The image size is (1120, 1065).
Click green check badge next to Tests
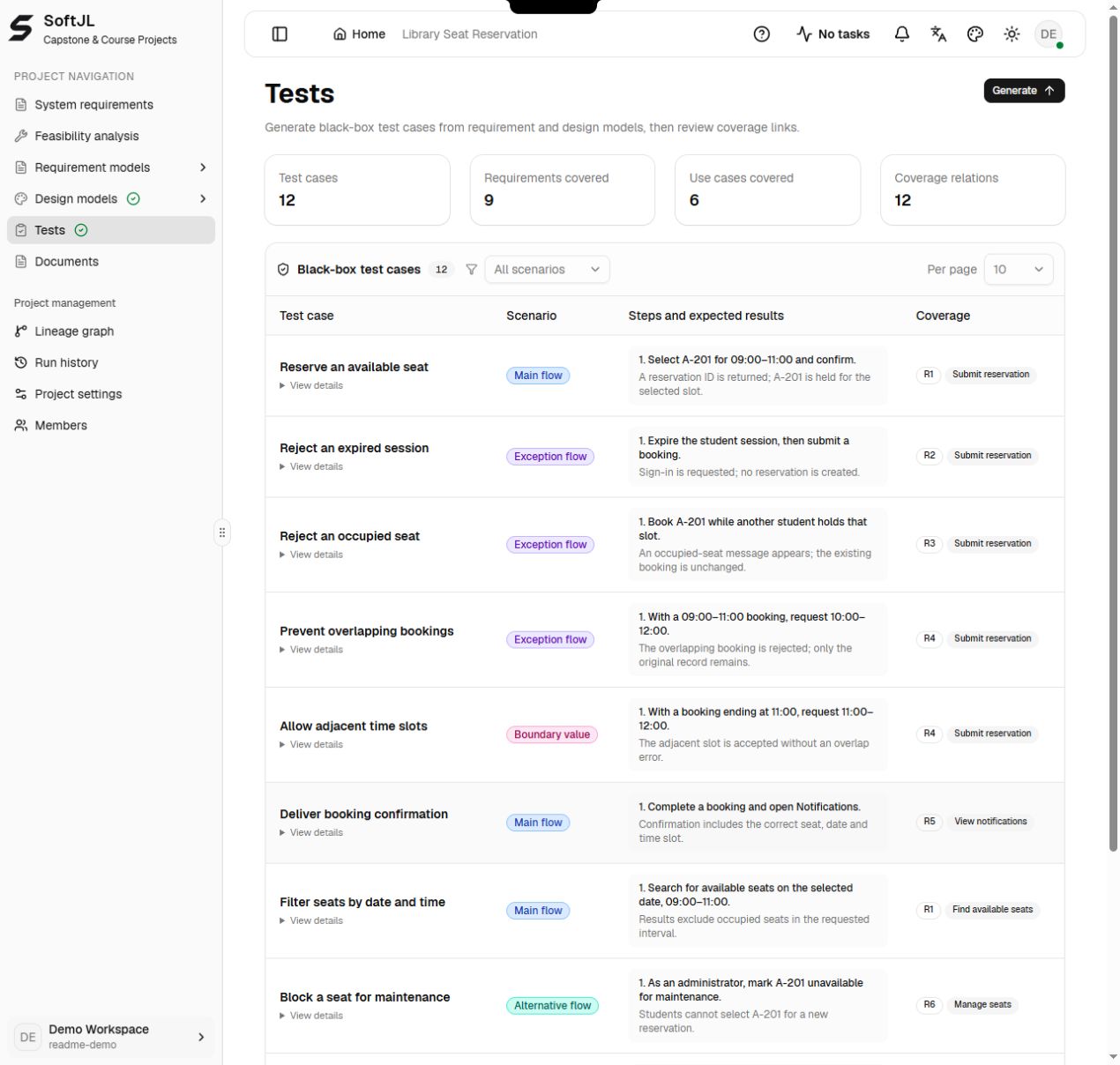pyautogui.click(x=81, y=230)
